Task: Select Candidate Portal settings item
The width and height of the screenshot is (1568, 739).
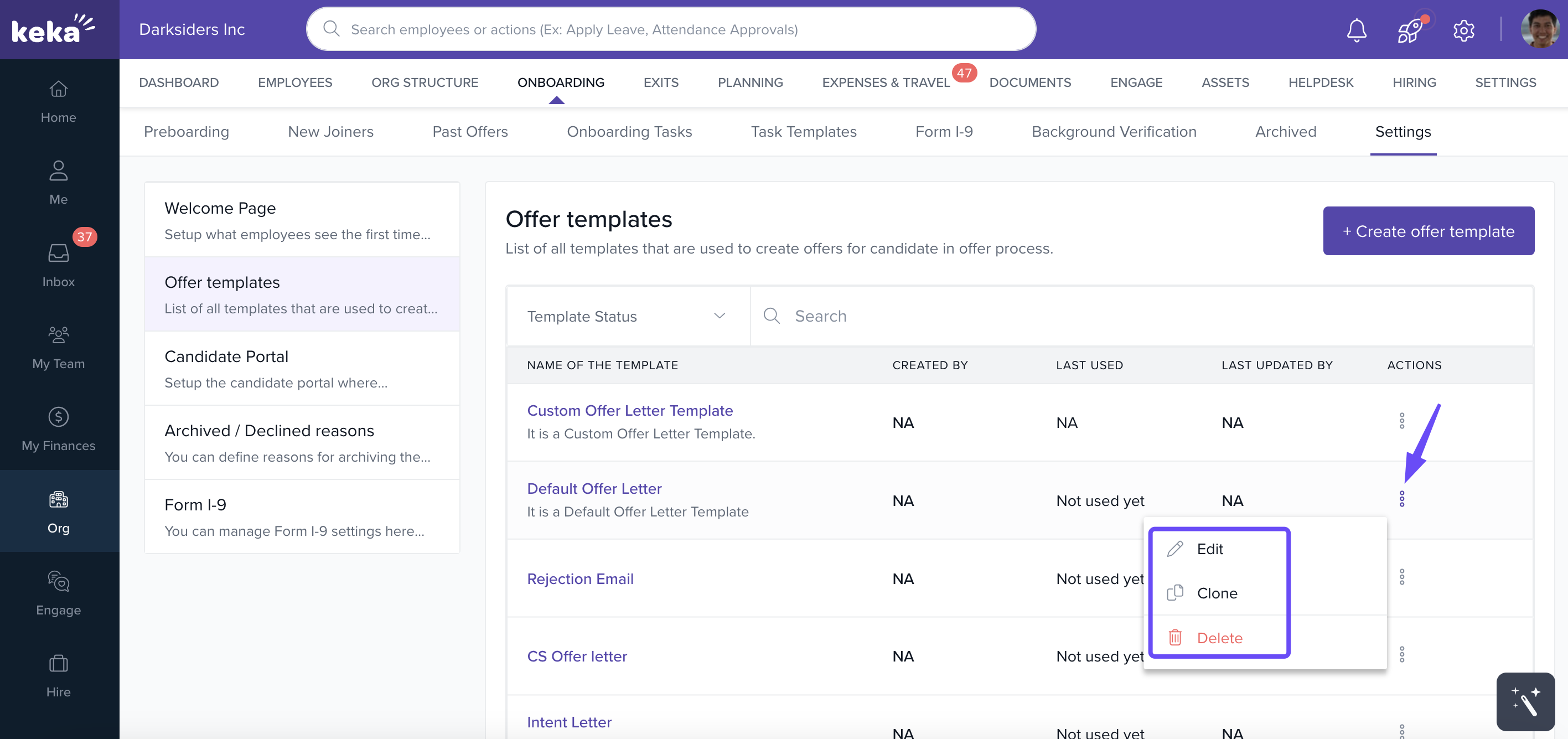Action: tap(301, 368)
